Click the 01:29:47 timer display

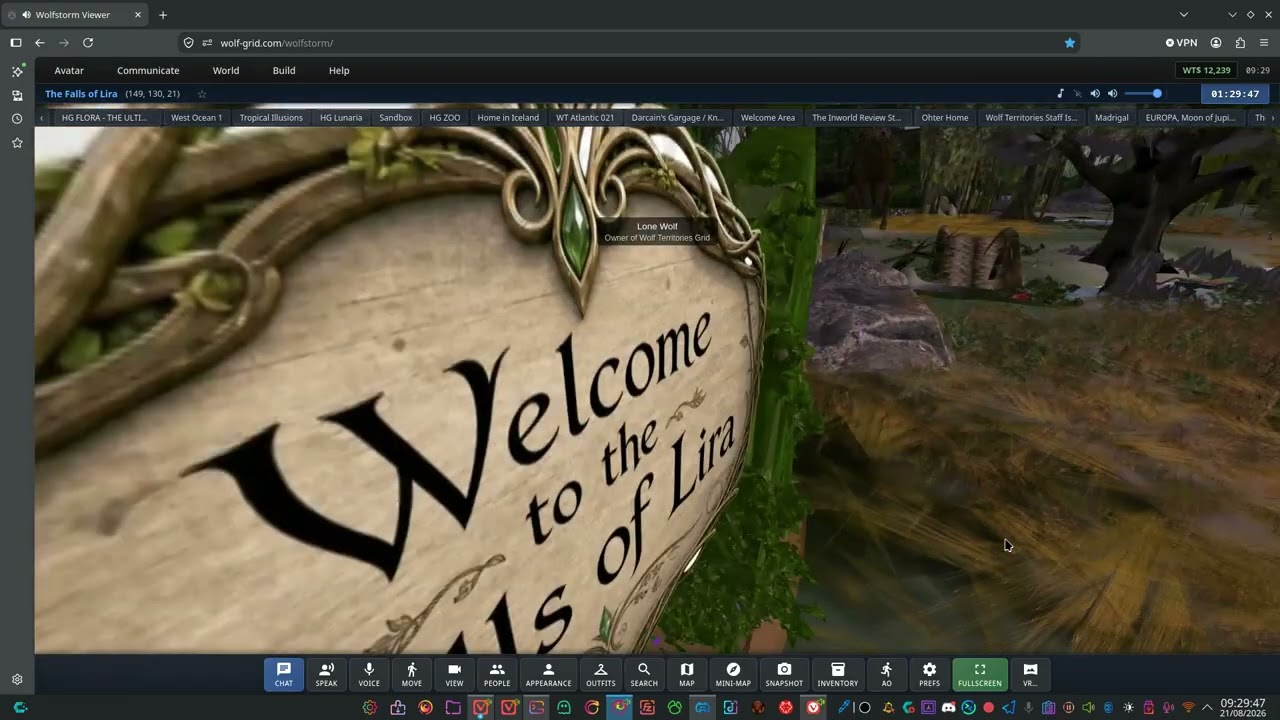(x=1235, y=94)
